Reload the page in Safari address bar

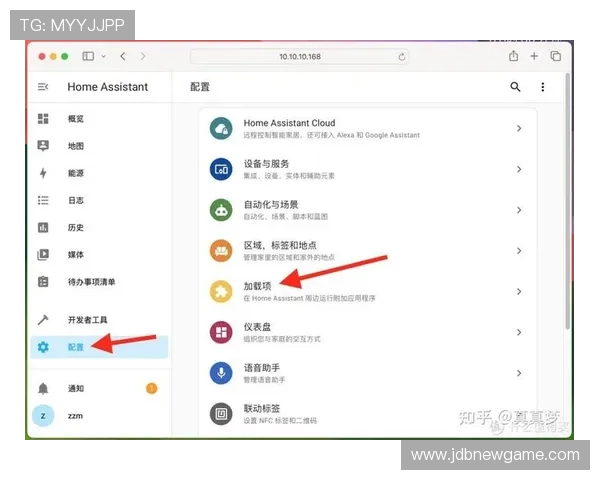pos(401,57)
